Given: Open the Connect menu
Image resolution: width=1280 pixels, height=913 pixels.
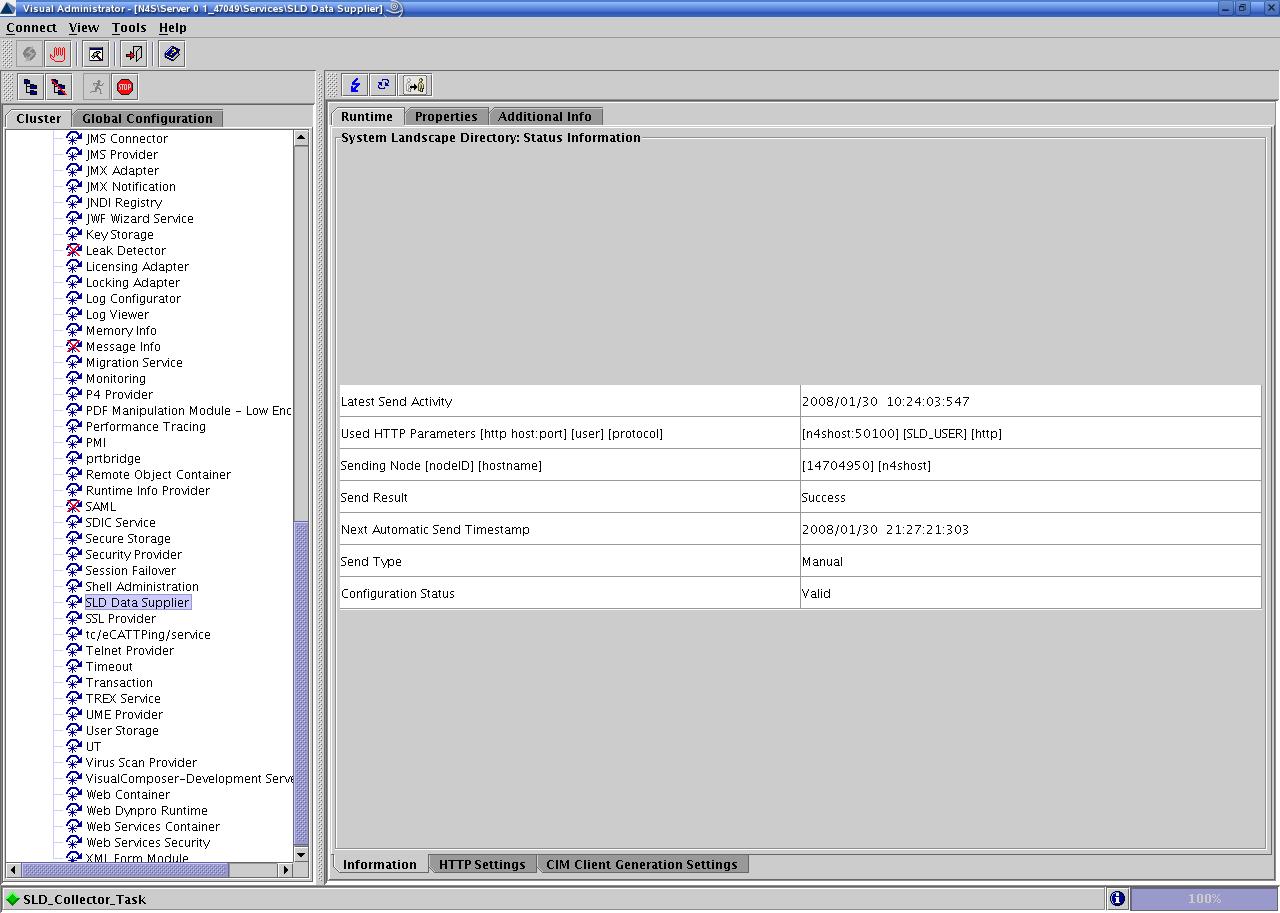Looking at the screenshot, I should tap(31, 28).
